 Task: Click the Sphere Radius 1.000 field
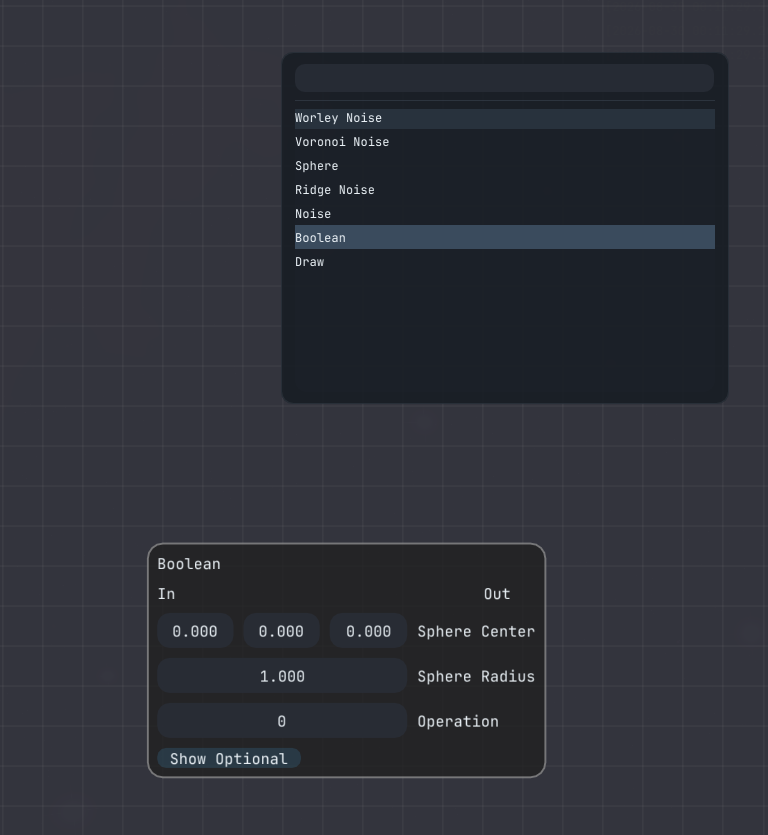click(x=282, y=676)
